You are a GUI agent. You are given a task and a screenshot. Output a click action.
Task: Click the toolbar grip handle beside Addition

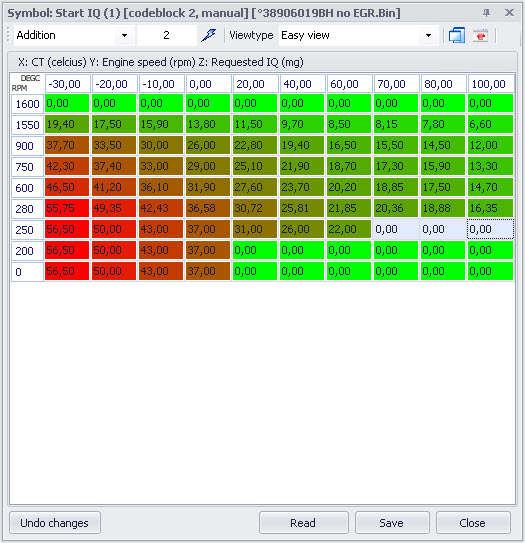click(x=8, y=35)
